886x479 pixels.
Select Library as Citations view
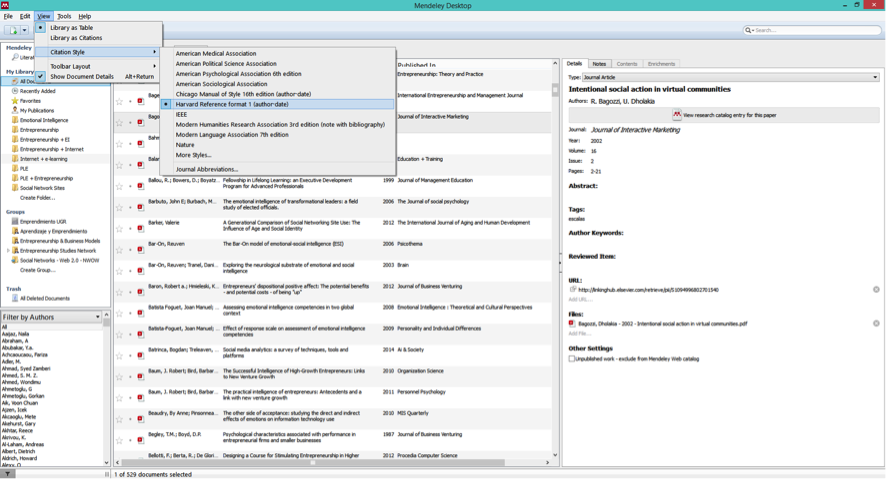click(x=76, y=38)
